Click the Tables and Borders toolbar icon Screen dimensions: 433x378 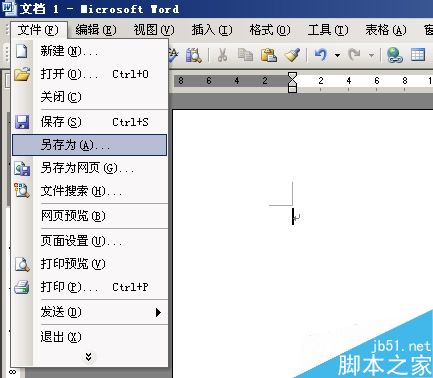tap(418, 55)
